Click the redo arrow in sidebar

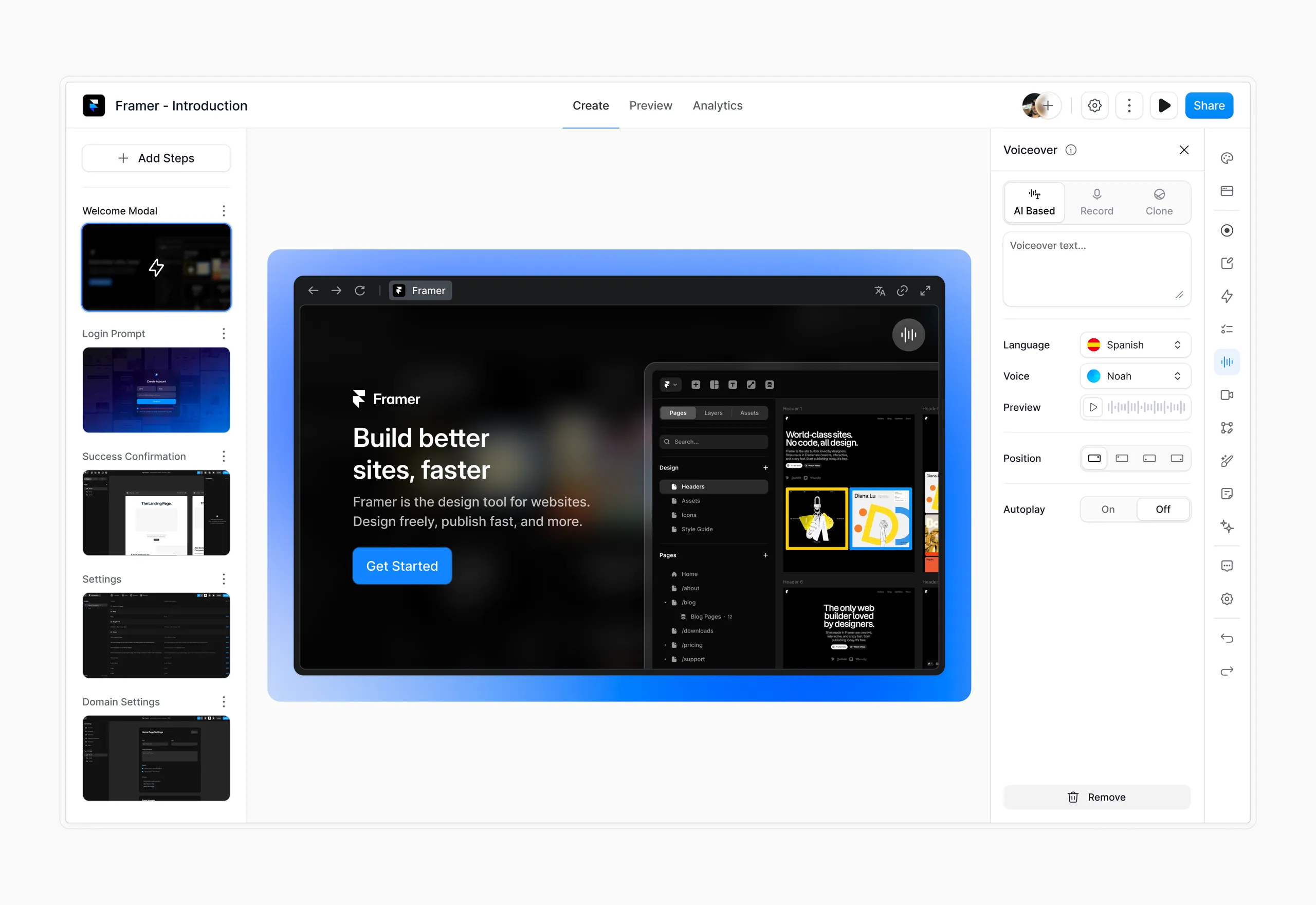(x=1227, y=672)
